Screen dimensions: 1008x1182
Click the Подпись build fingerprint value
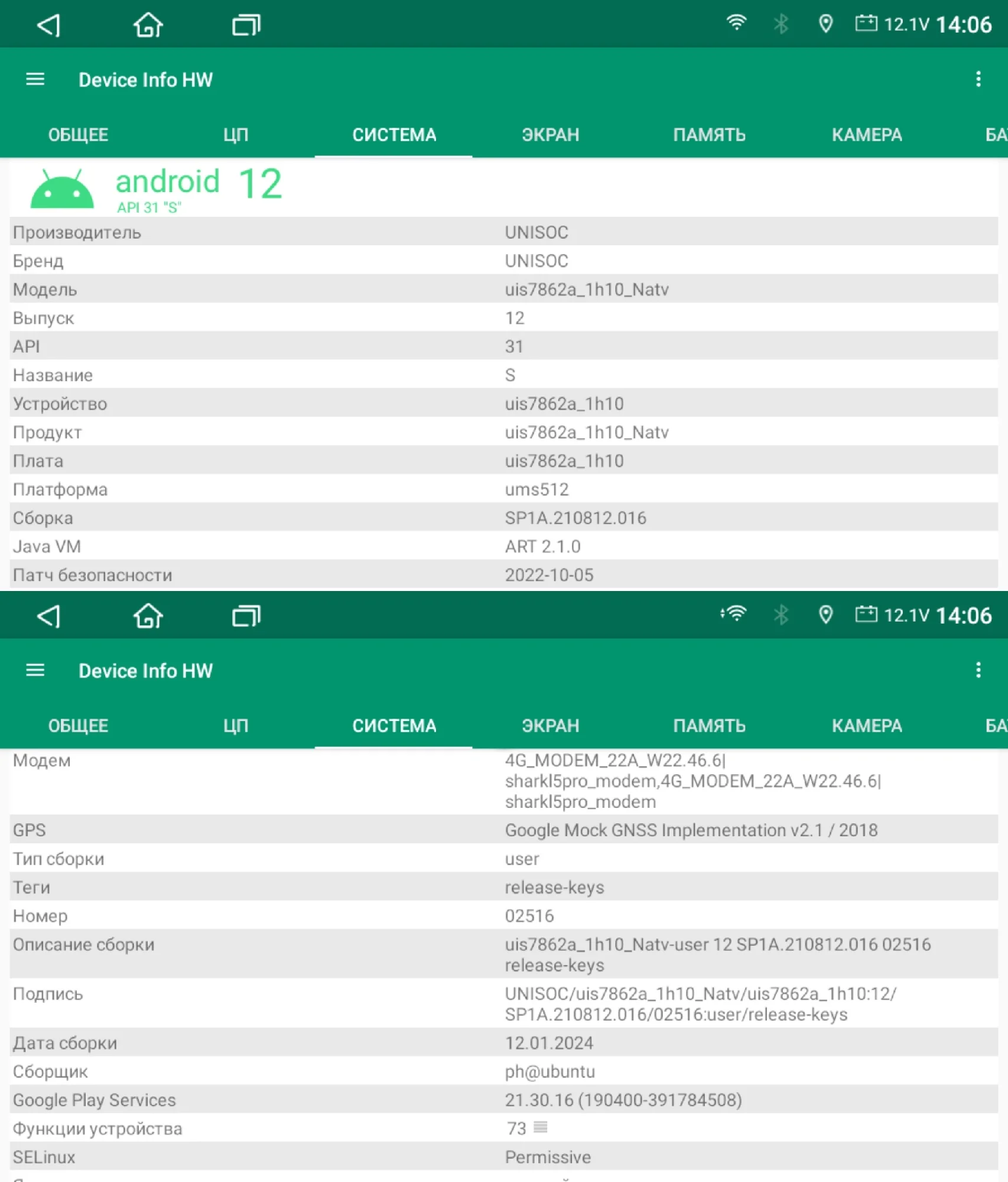(701, 1004)
